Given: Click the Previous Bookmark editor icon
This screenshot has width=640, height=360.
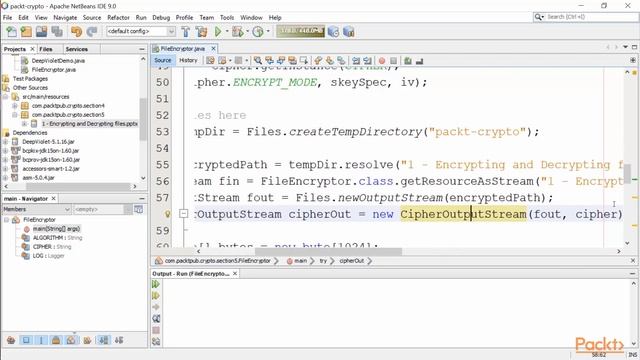Looking at the screenshot, I should pyautogui.click(x=318, y=60).
